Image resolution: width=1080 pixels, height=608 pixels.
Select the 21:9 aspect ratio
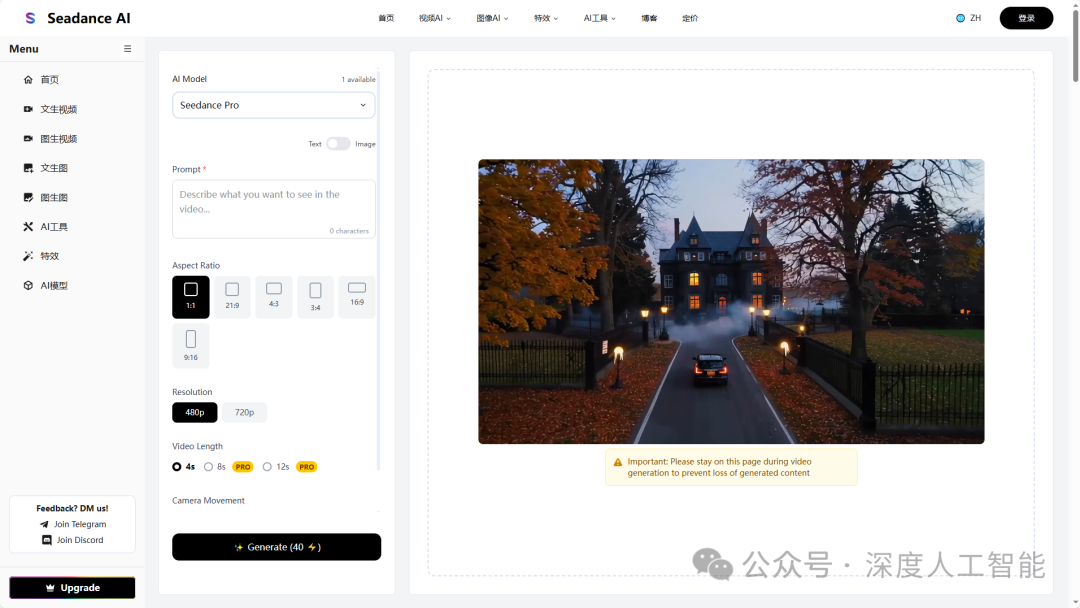point(232,297)
